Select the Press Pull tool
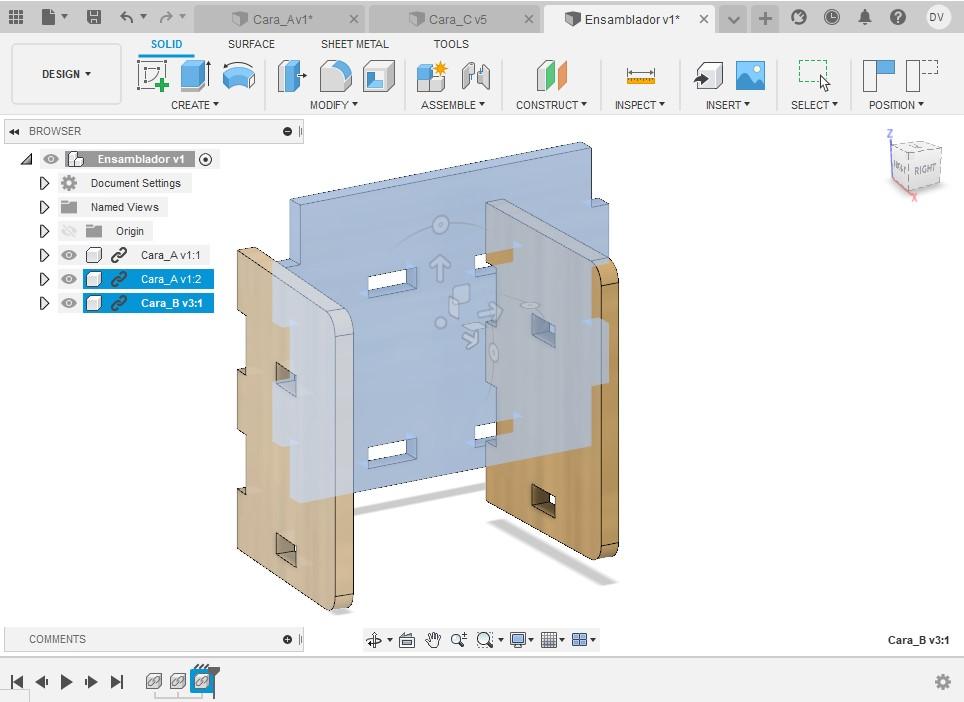The height and width of the screenshot is (702, 964). coord(291,76)
